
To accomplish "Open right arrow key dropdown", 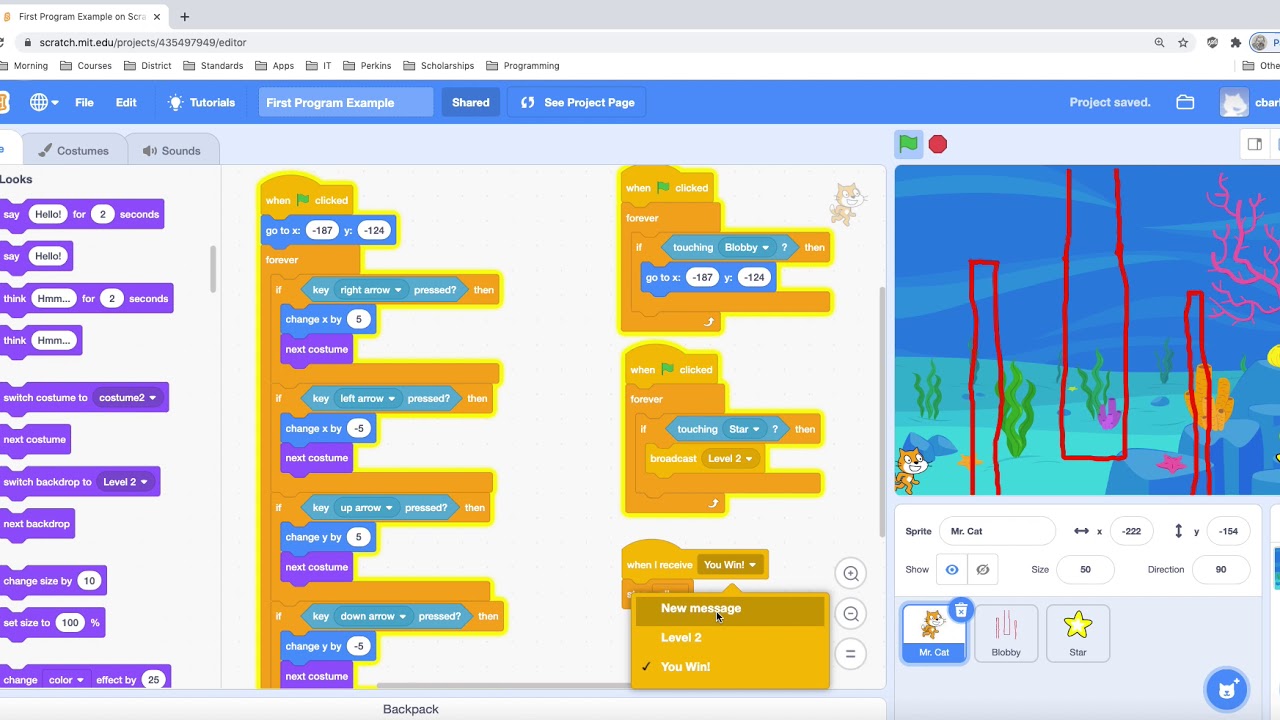I will [x=370, y=290].
